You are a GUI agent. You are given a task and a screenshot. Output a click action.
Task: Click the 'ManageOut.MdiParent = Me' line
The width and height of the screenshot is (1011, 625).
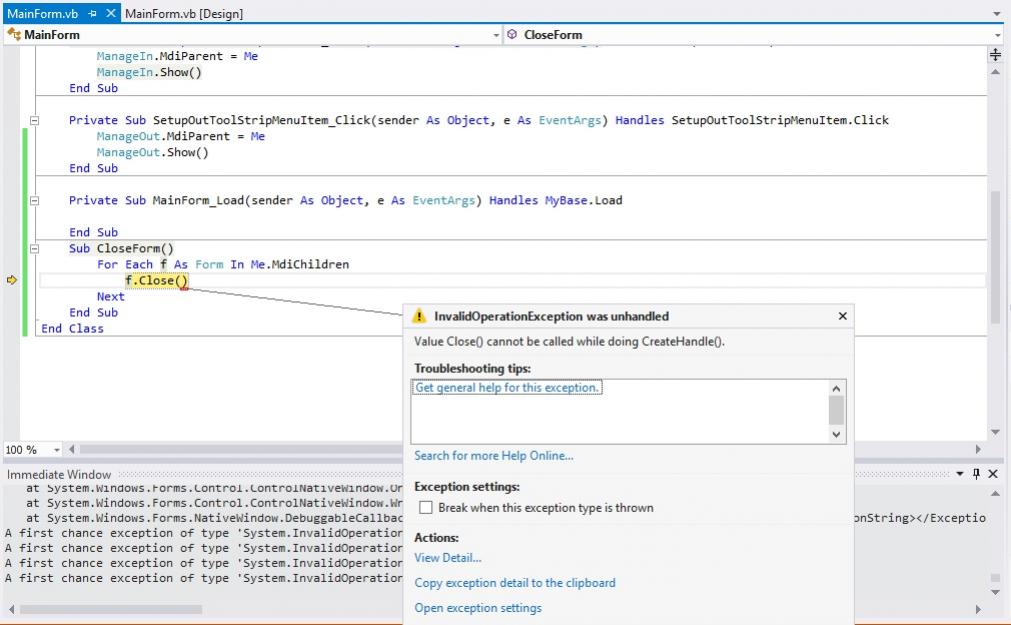point(181,136)
